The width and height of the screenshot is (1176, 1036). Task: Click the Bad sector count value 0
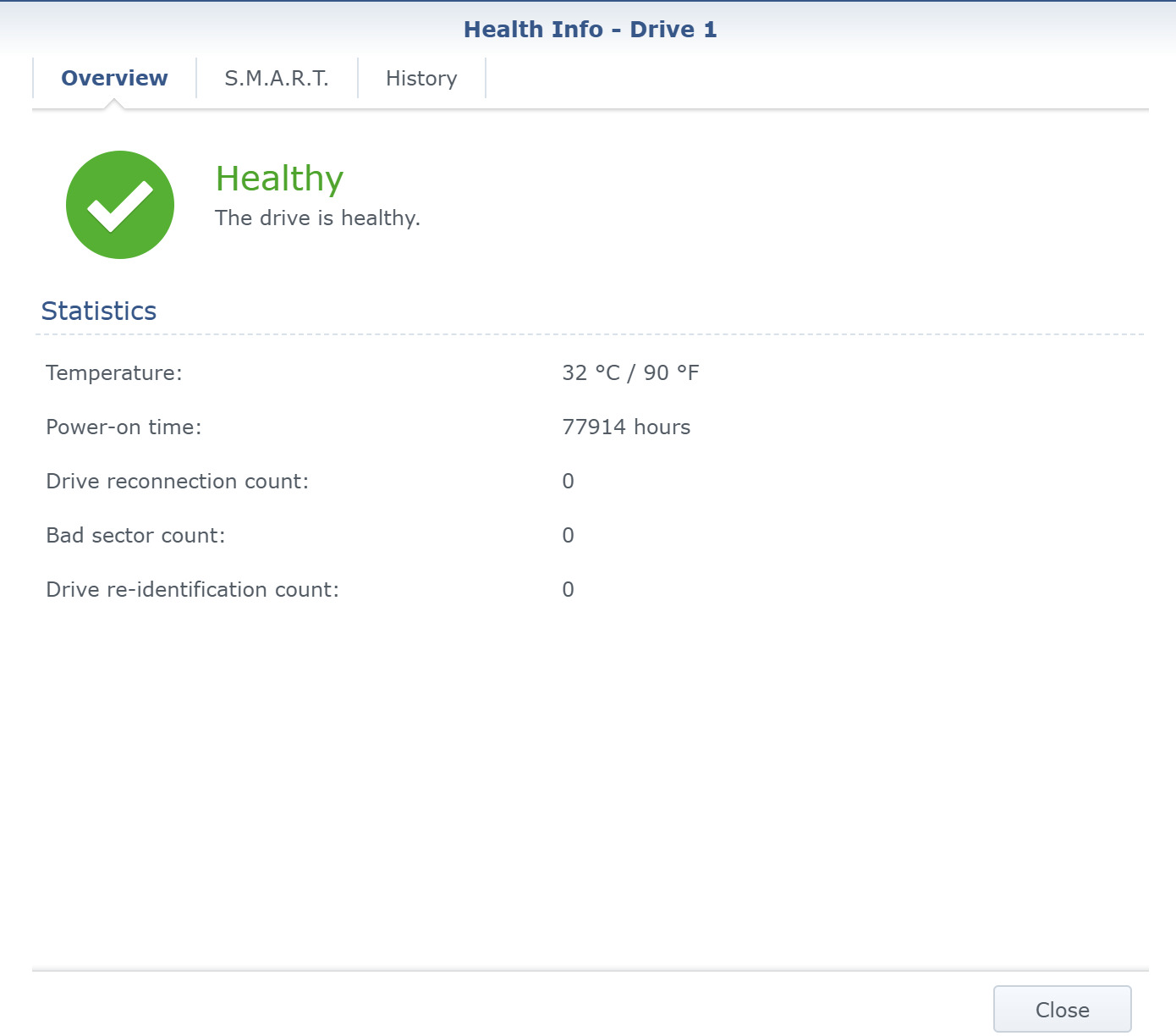[x=569, y=535]
